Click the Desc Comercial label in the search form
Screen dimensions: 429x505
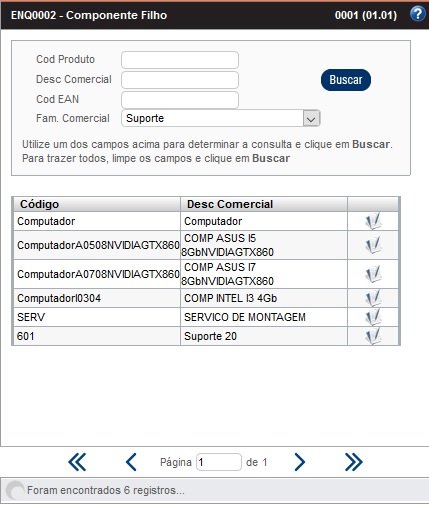[x=74, y=79]
